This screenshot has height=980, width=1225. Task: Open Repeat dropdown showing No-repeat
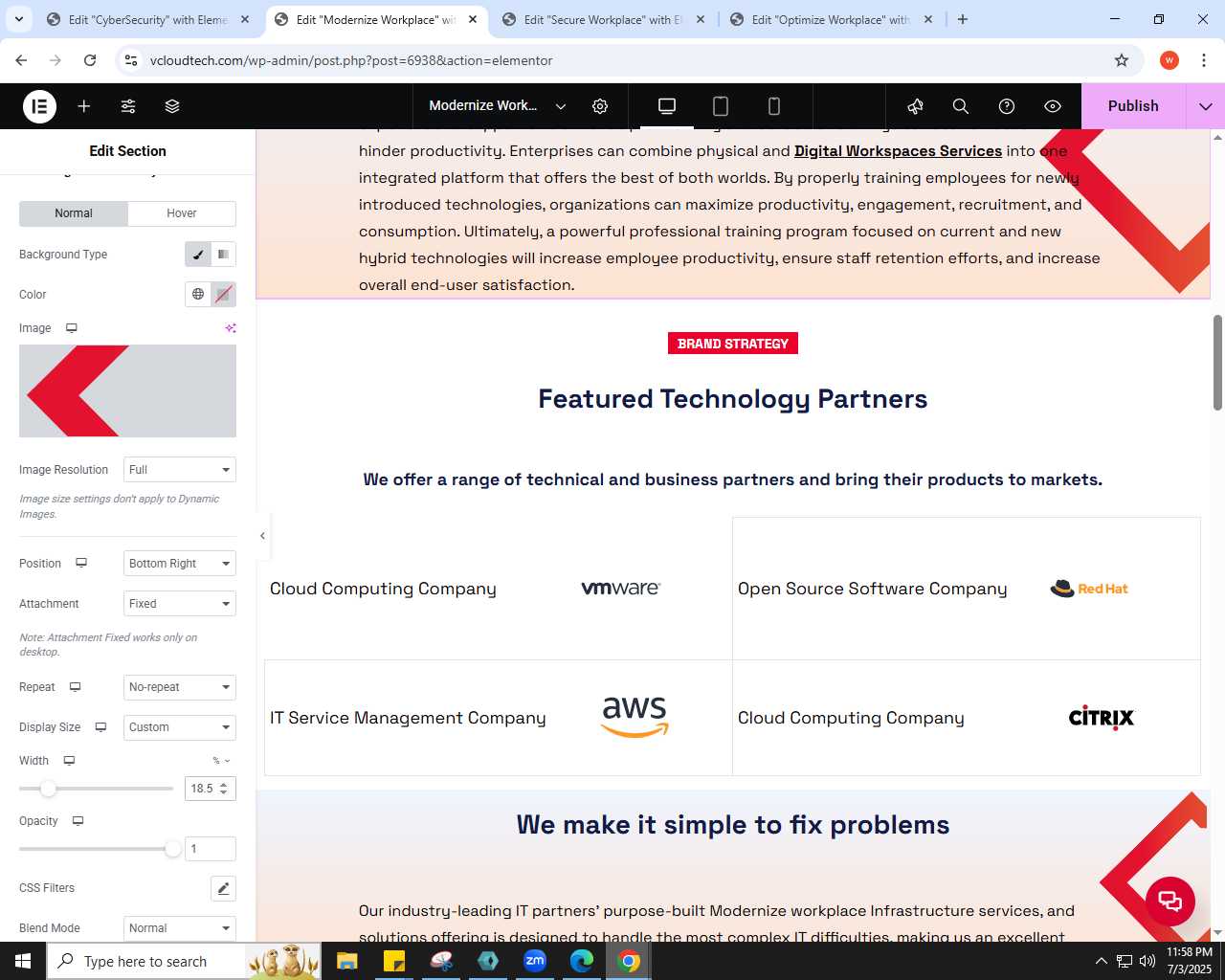[180, 687]
